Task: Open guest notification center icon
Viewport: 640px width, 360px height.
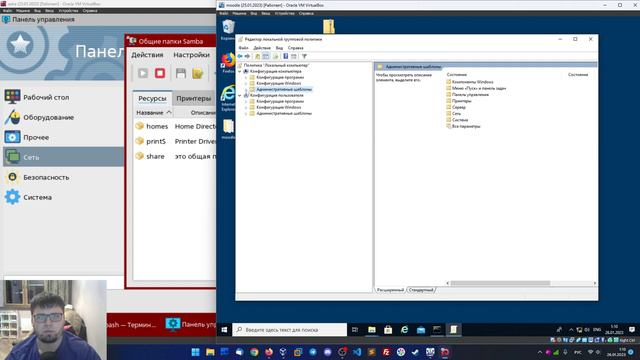Action: coord(631,329)
